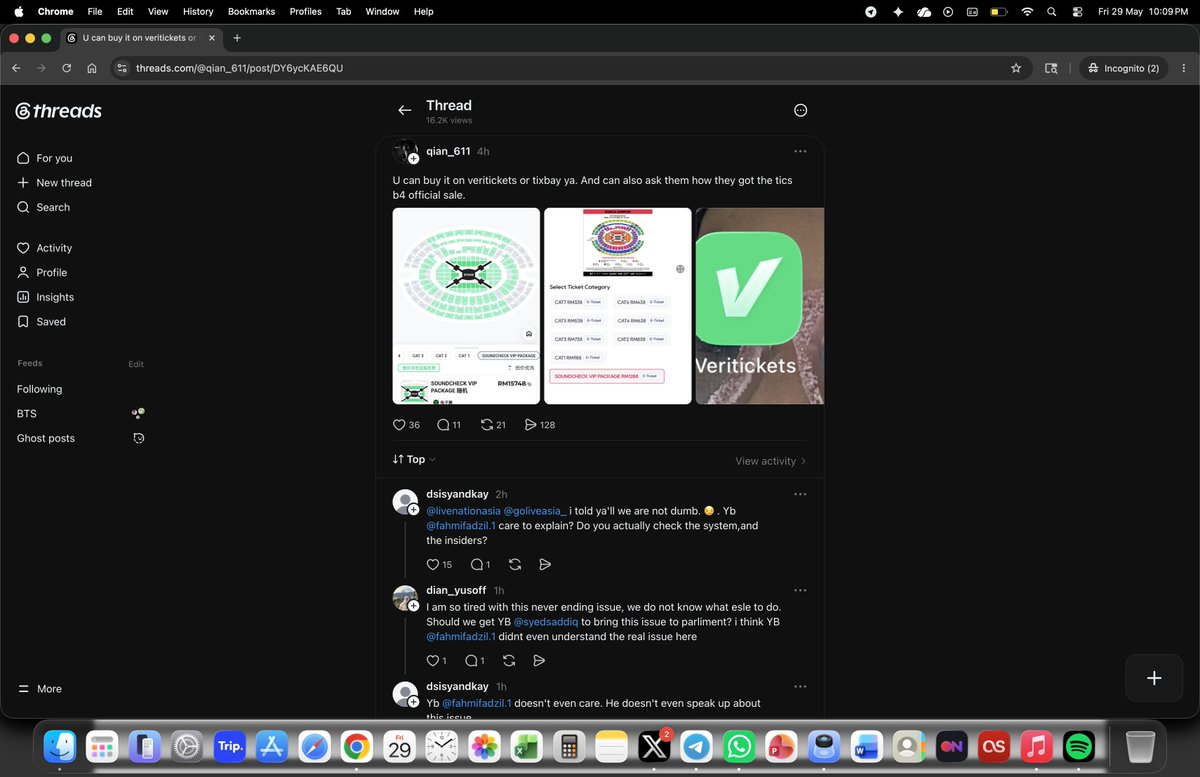The image size is (1200, 777).
Task: Follow qian_611 via avatar plus badge
Action: pyautogui.click(x=413, y=160)
